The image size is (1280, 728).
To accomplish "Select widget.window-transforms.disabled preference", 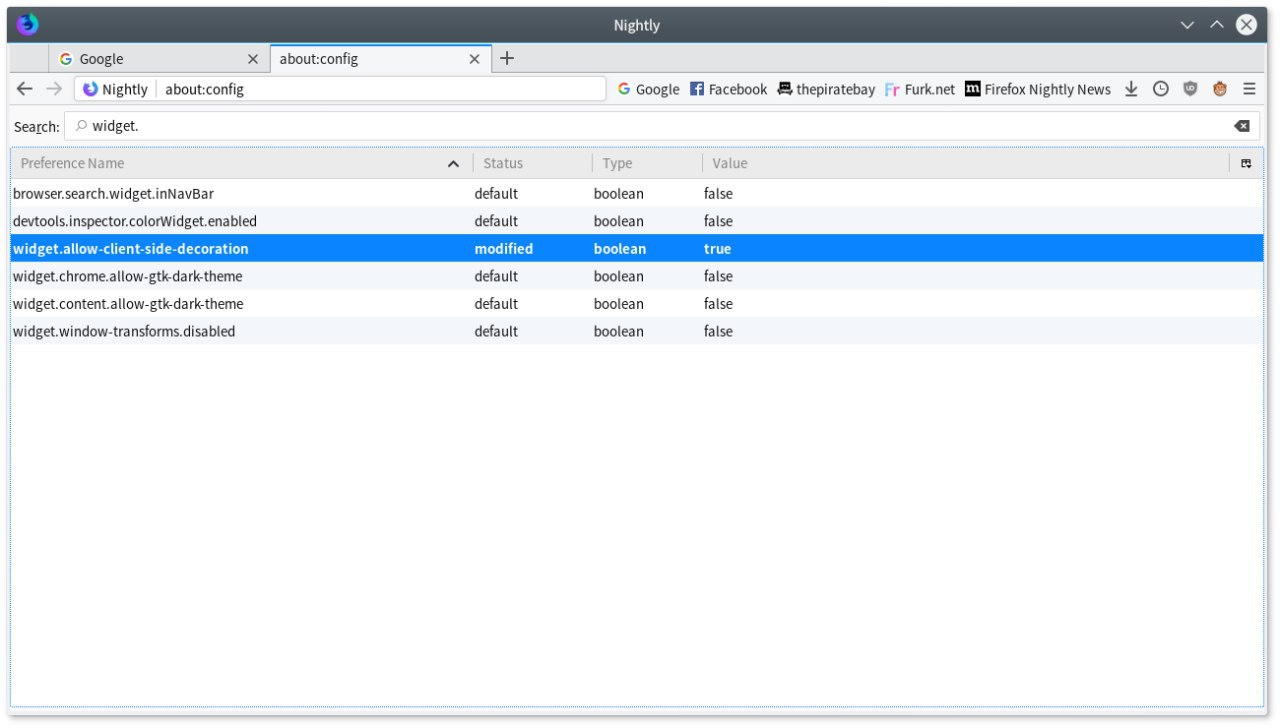I will tap(637, 331).
